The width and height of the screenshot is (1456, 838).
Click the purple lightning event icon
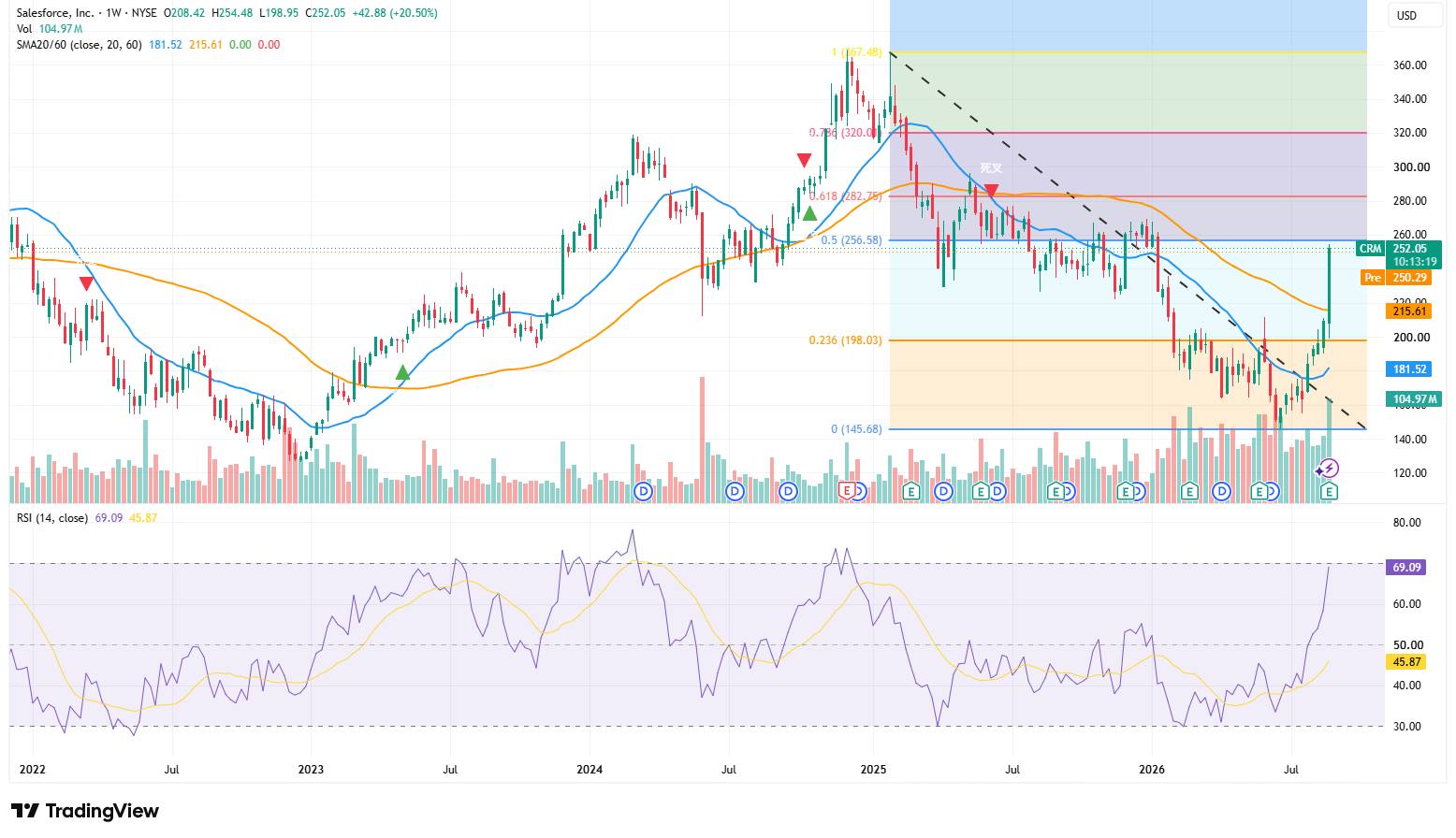(x=1330, y=469)
